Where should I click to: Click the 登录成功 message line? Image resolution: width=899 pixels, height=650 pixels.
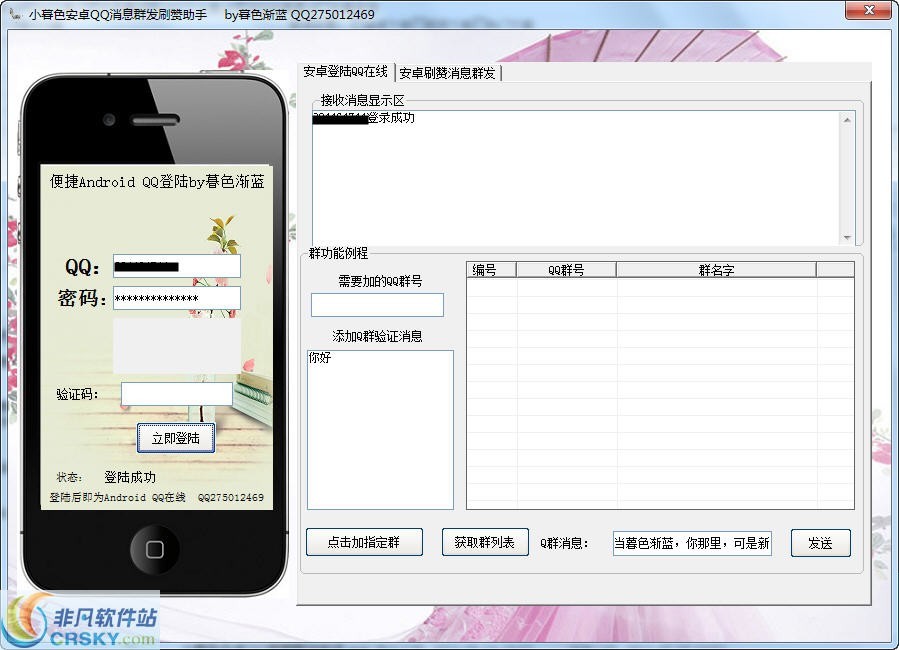pyautogui.click(x=363, y=118)
